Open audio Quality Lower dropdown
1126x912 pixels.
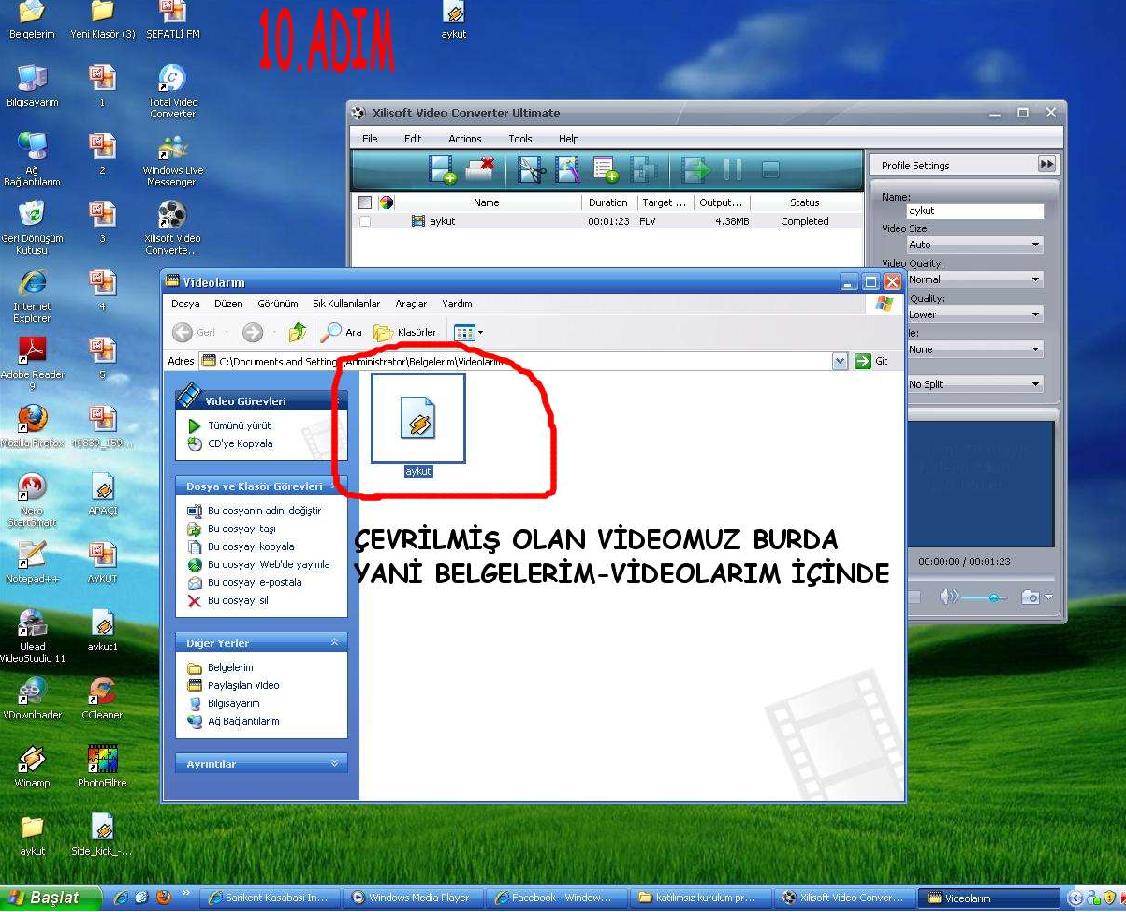(x=974, y=315)
